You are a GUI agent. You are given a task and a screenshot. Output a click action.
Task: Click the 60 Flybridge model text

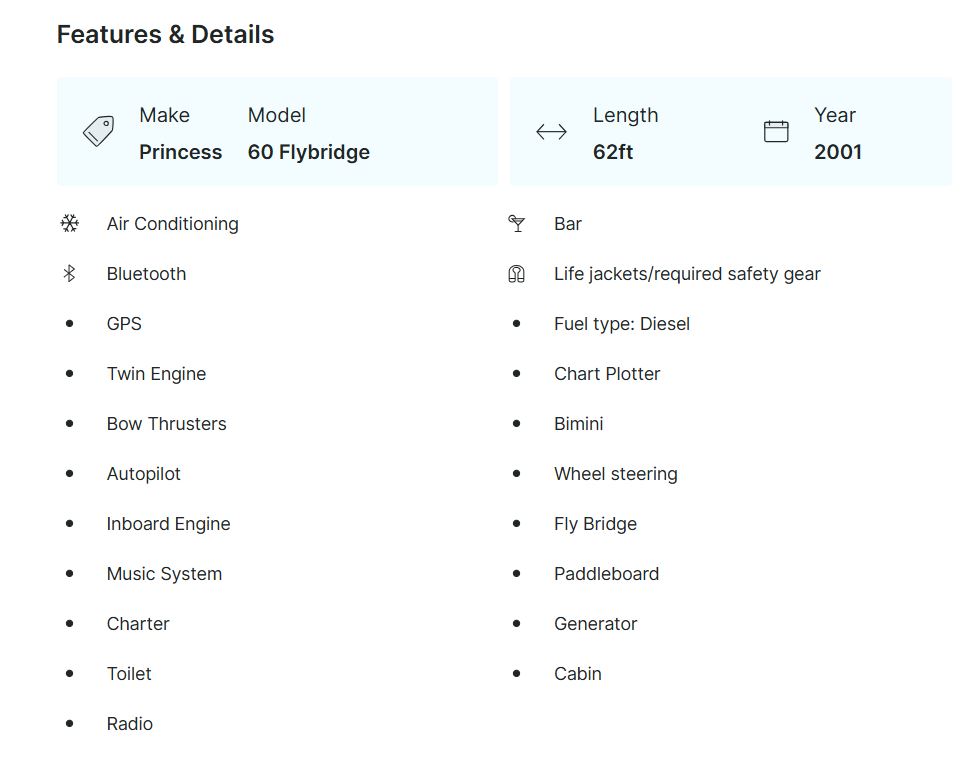pyautogui.click(x=308, y=152)
